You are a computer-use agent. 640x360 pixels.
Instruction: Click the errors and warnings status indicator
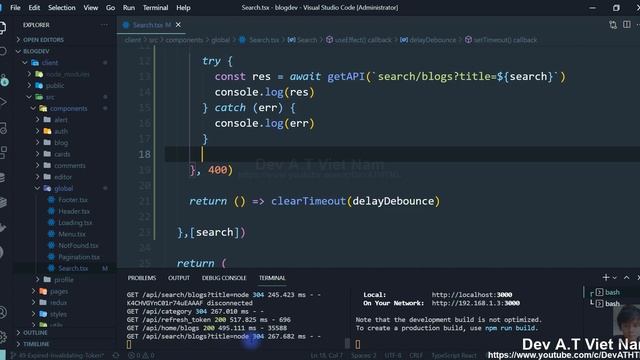click(x=141, y=356)
